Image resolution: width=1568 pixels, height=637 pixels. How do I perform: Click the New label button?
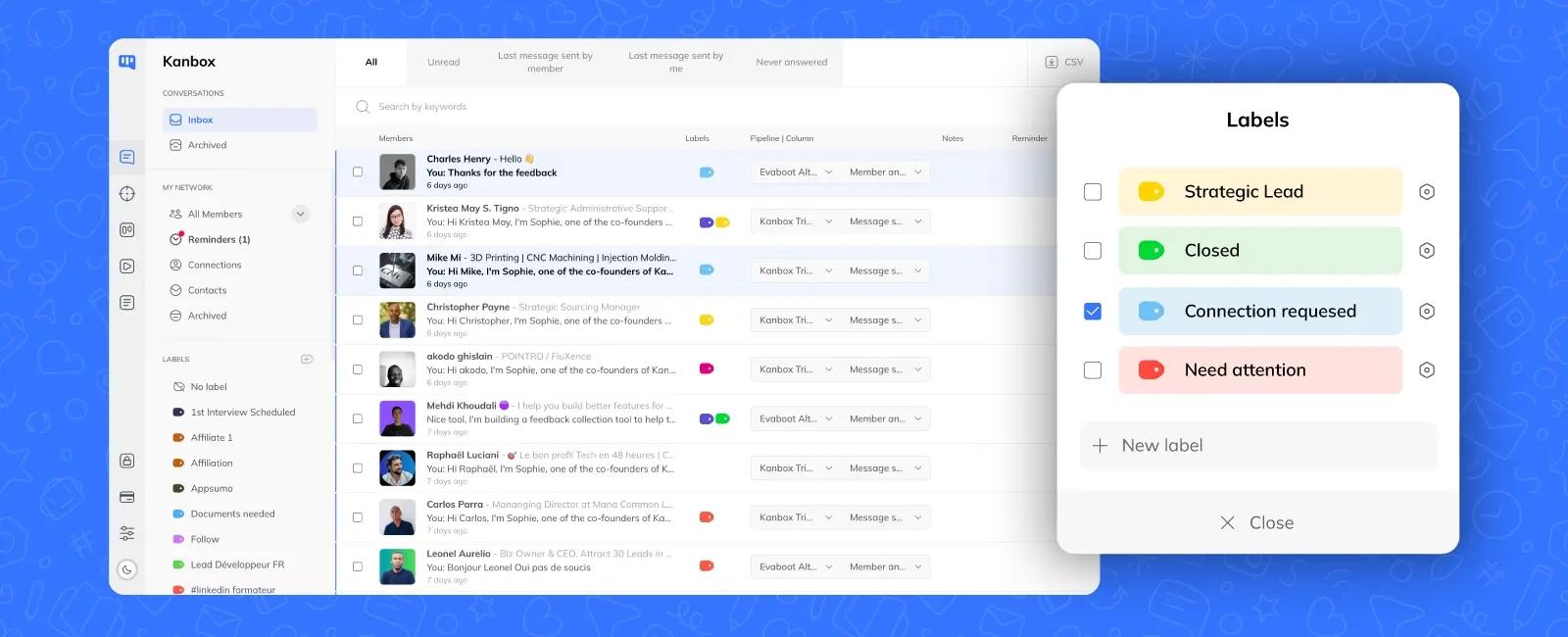(1258, 446)
